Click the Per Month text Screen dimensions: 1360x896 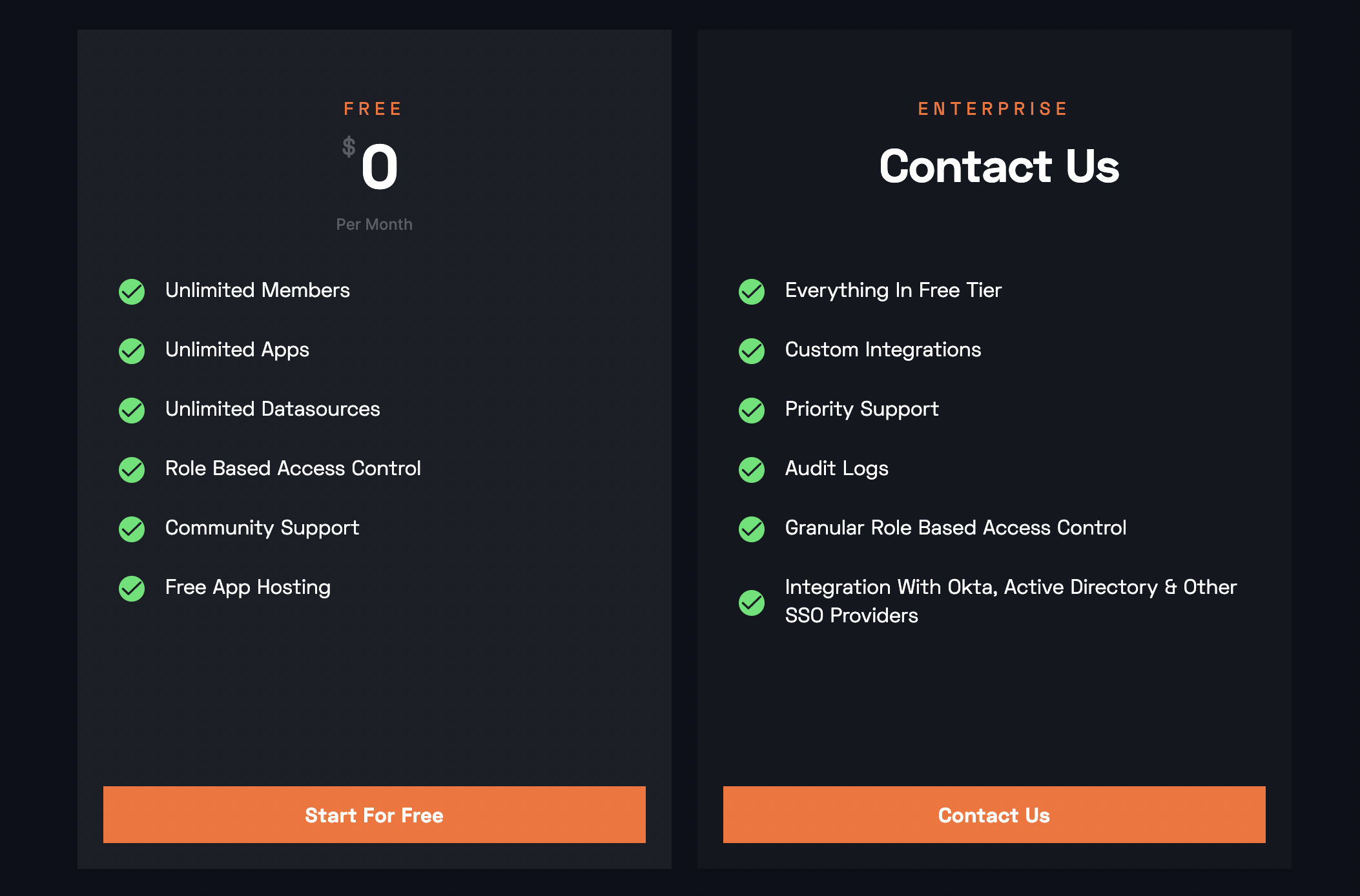[x=374, y=224]
